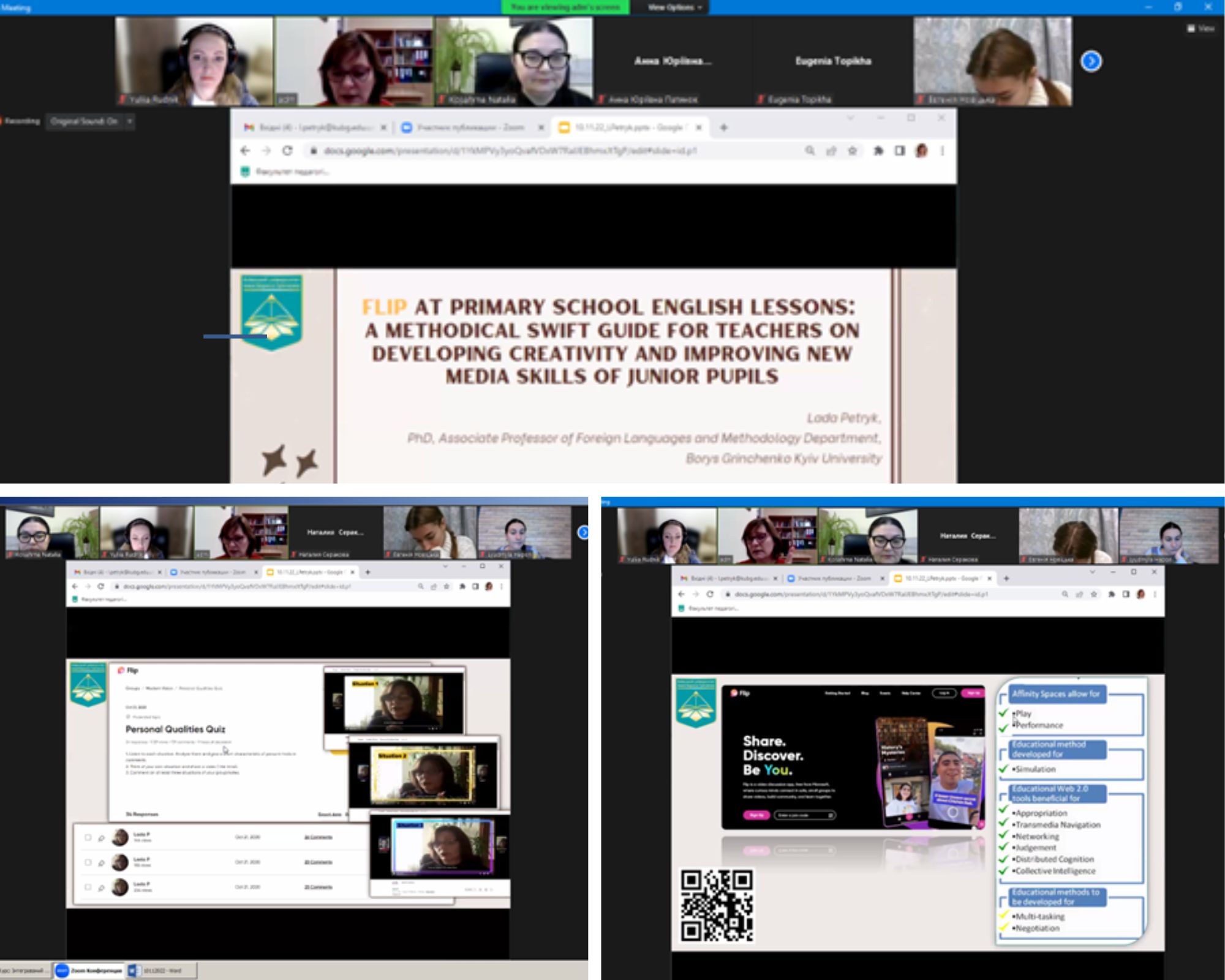Click the View button in top meeting corner
The width and height of the screenshot is (1225, 980).
point(1200,28)
